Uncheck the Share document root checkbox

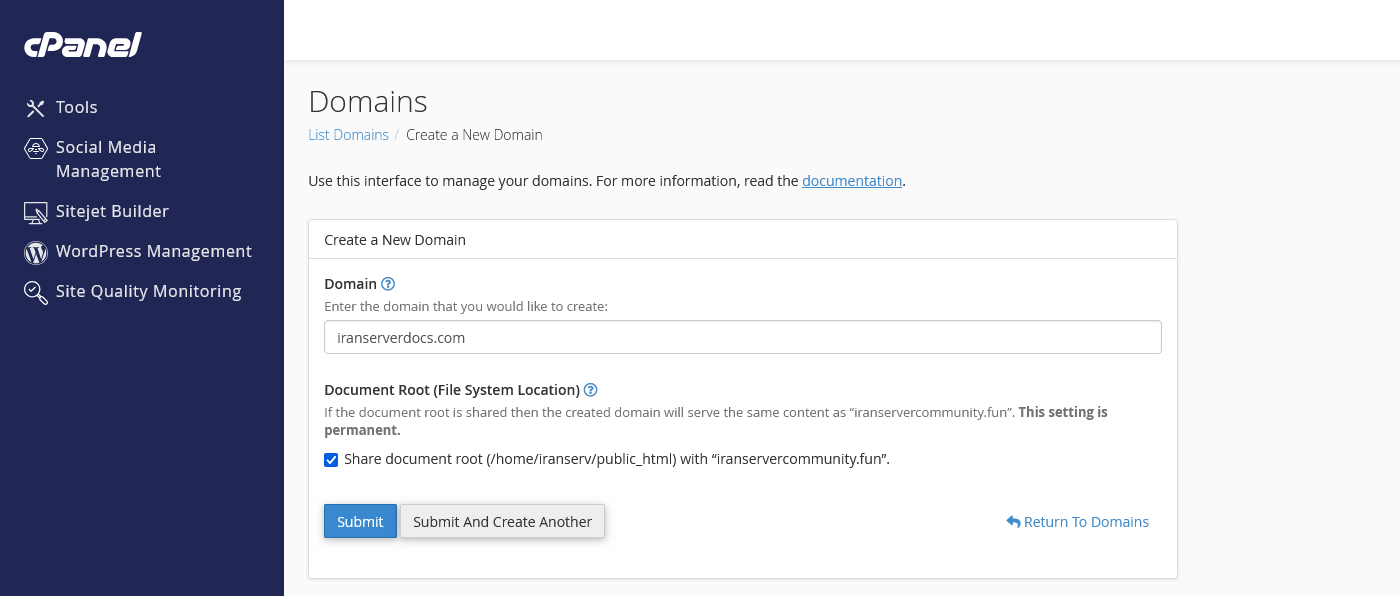pyautogui.click(x=331, y=460)
